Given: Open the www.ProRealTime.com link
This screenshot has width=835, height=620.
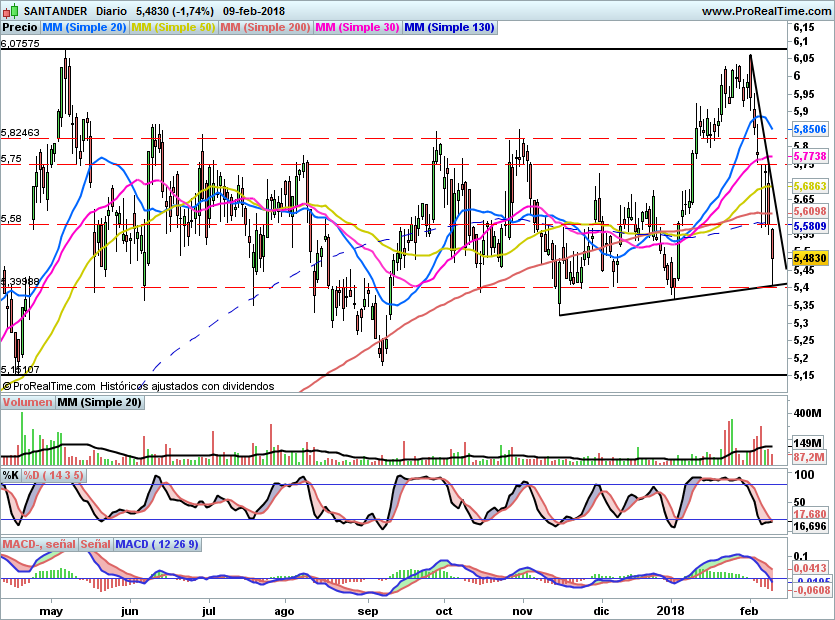Looking at the screenshot, I should (766, 11).
